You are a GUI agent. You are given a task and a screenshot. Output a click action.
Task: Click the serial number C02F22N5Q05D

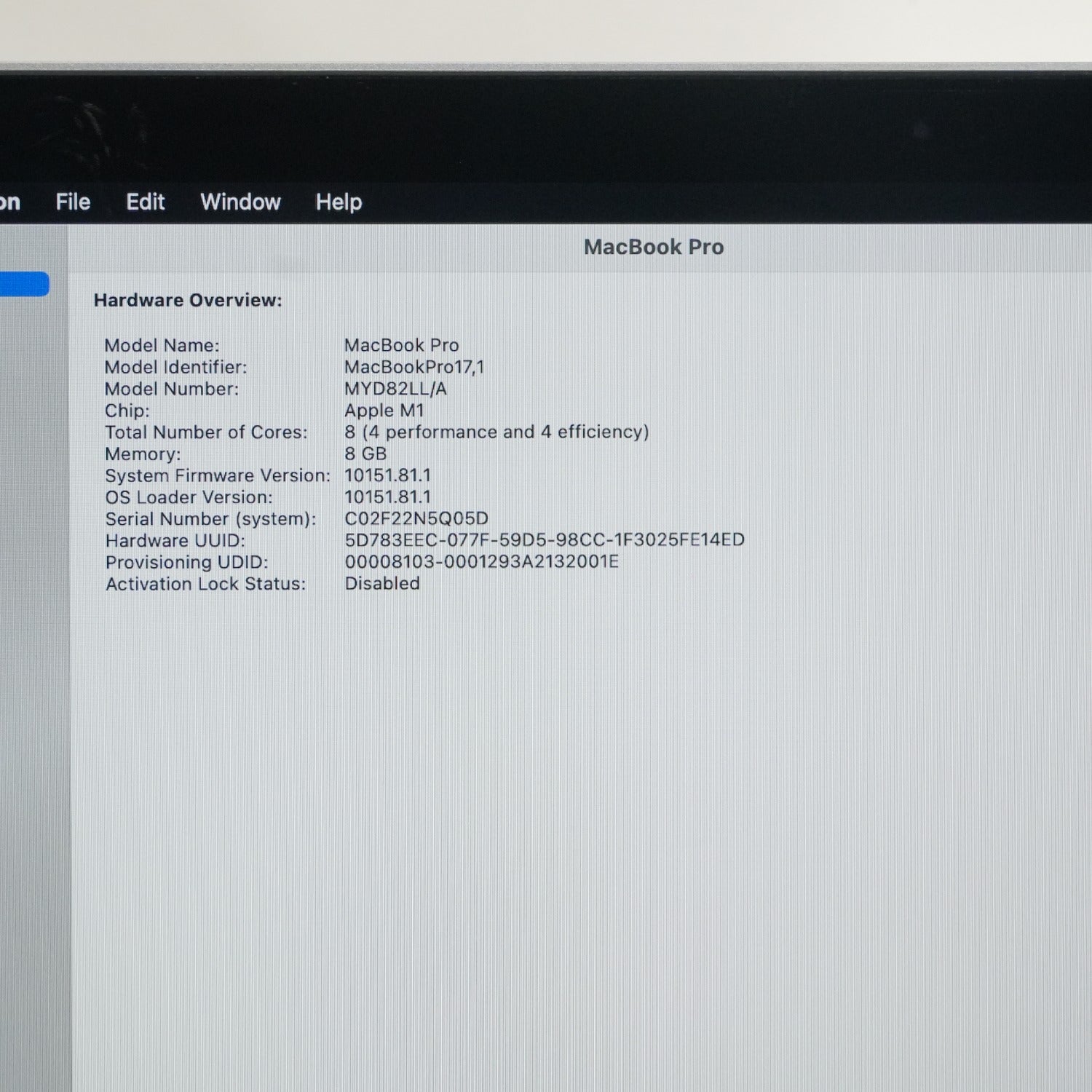tap(416, 518)
